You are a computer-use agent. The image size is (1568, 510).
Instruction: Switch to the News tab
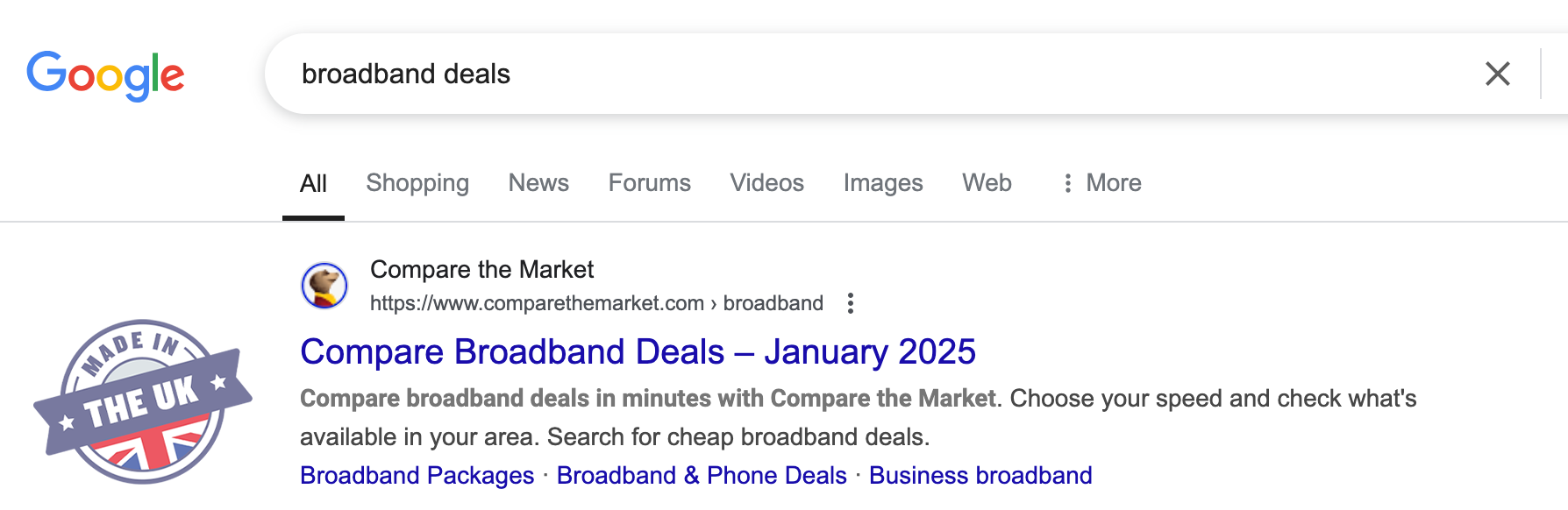538,183
